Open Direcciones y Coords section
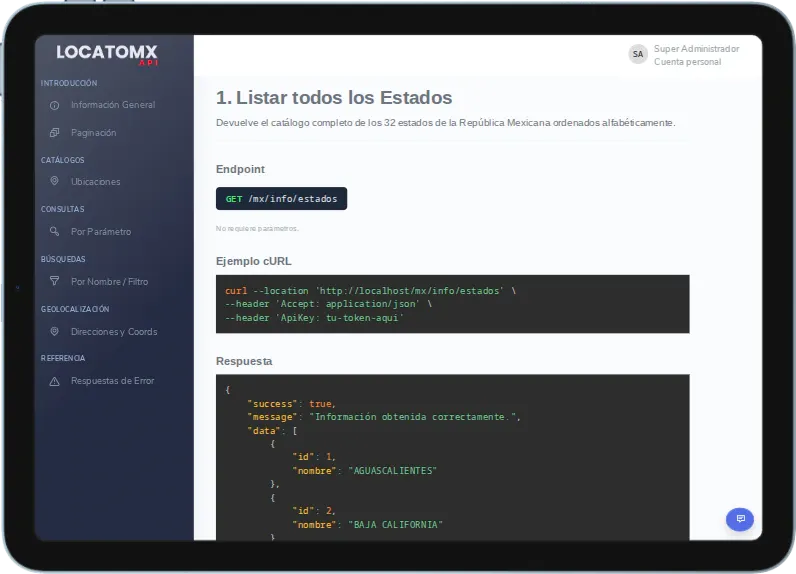Screen dimensions: 796x574 click(114, 331)
